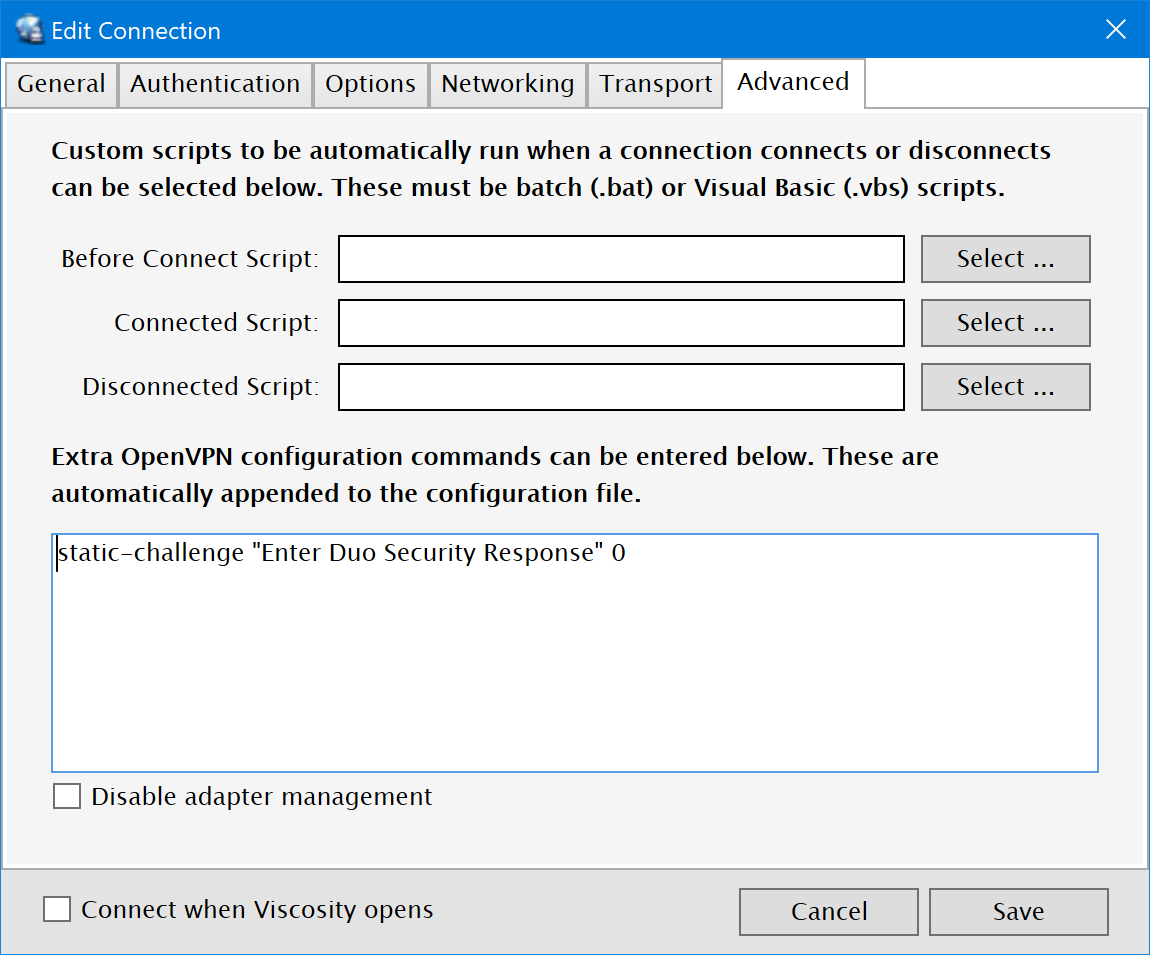Save the connection settings
The width and height of the screenshot is (1150, 955).
(1018, 911)
